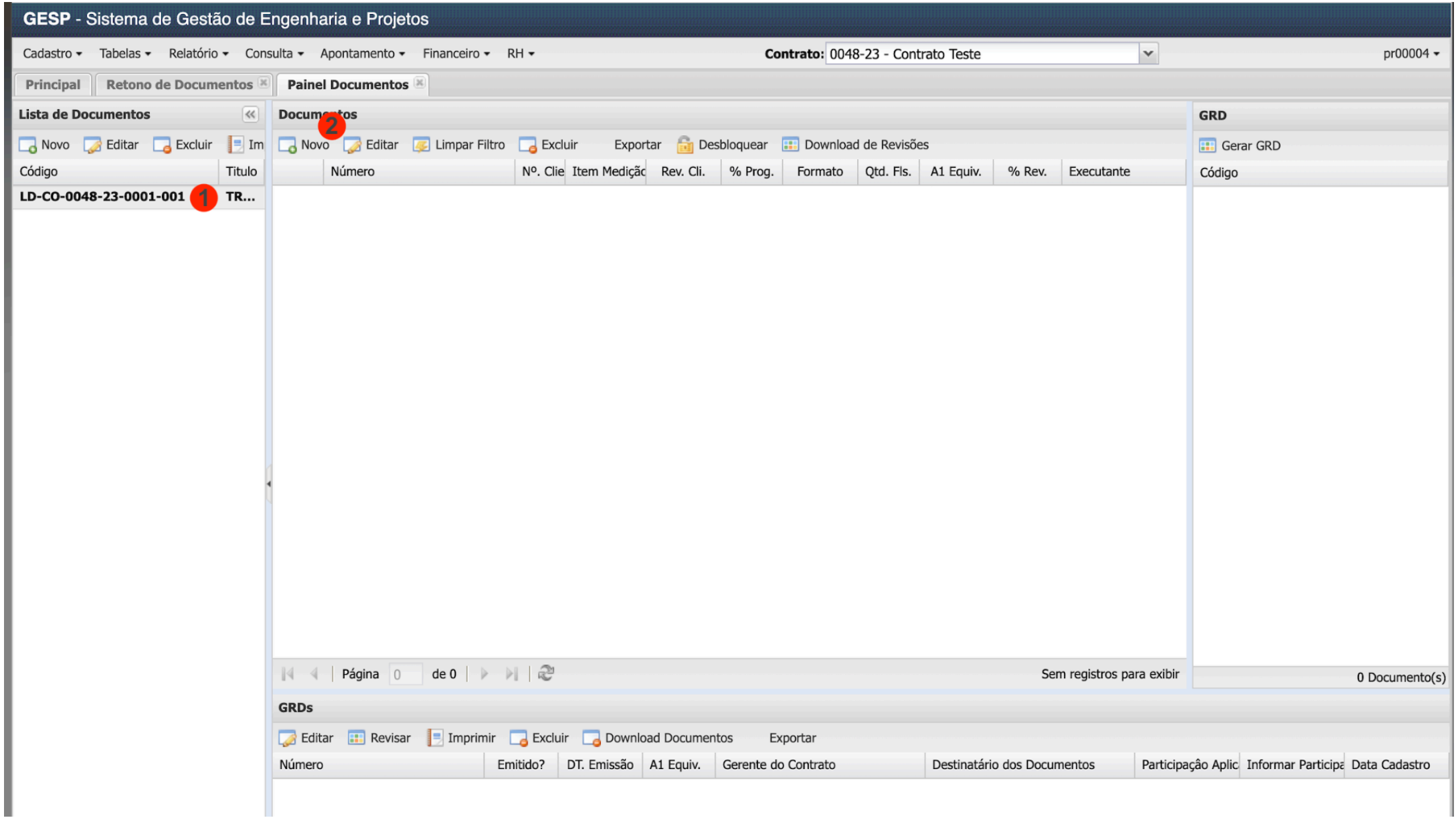Click Download de Revisões icon

790,145
